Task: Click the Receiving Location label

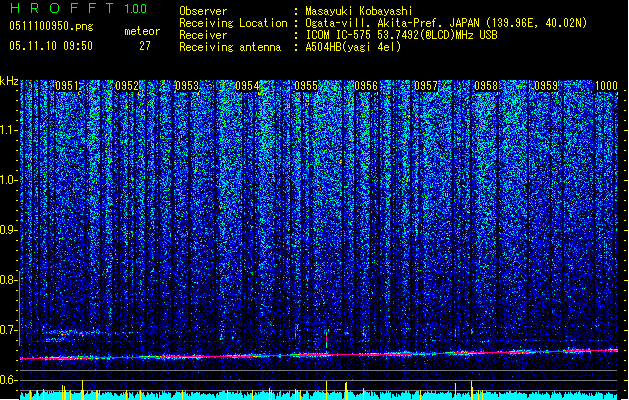Action: (x=233, y=23)
